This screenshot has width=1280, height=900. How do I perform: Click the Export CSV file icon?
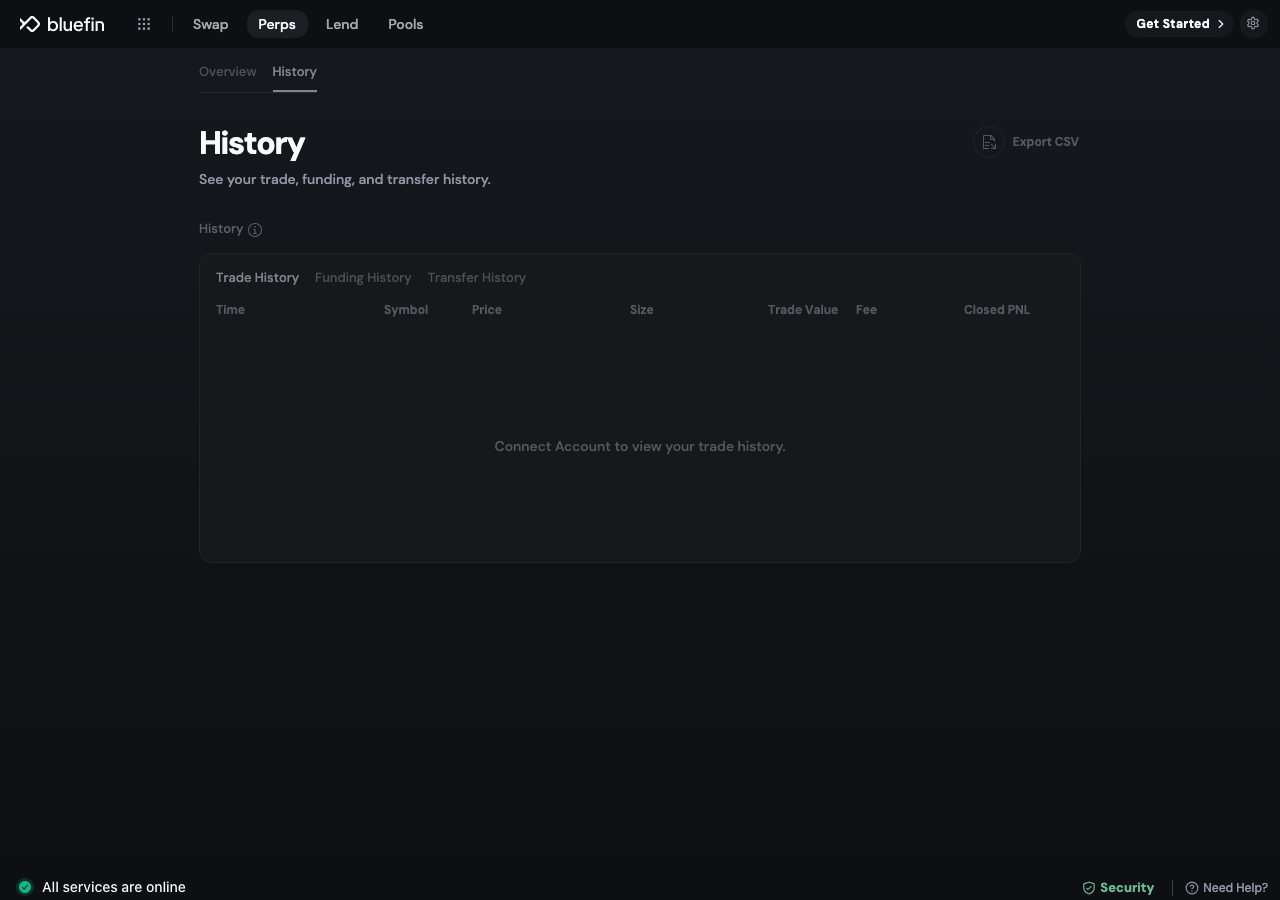989,142
